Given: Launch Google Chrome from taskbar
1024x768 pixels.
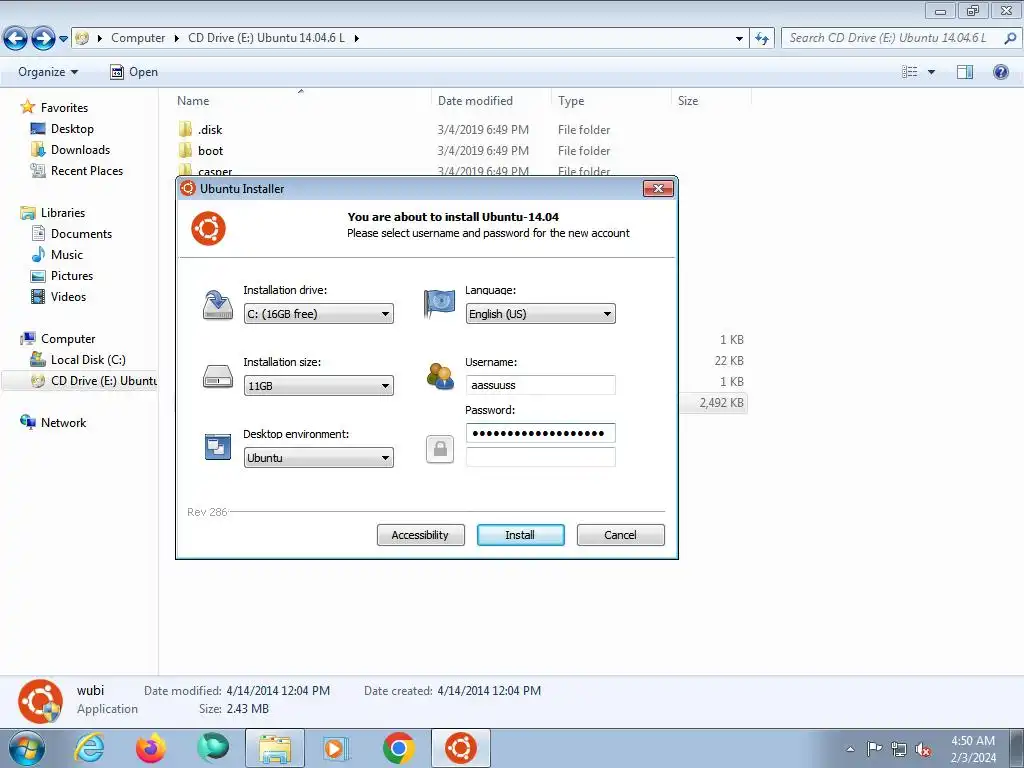Looking at the screenshot, I should [399, 748].
